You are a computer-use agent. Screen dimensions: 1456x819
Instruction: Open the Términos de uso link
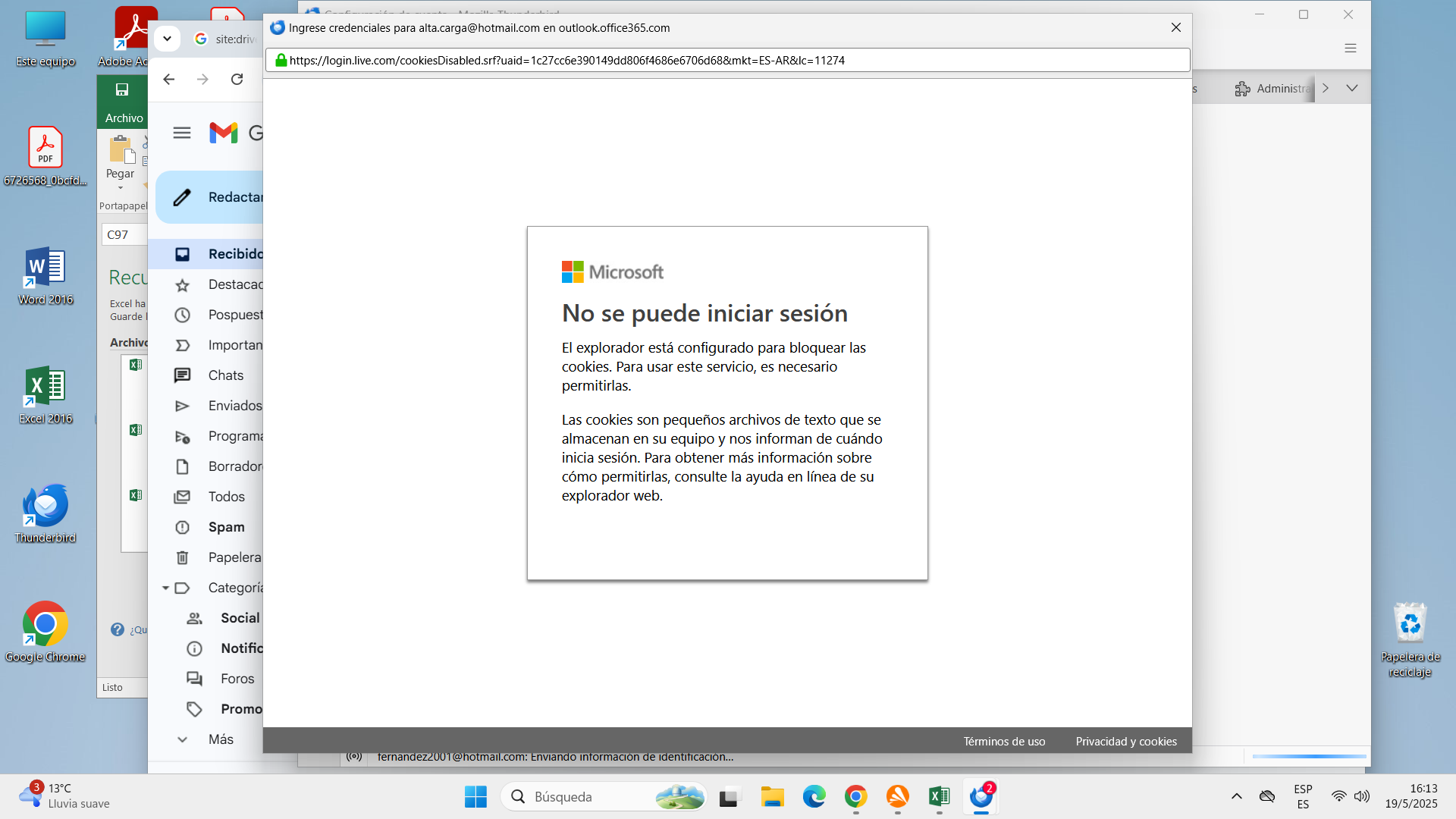point(1004,741)
